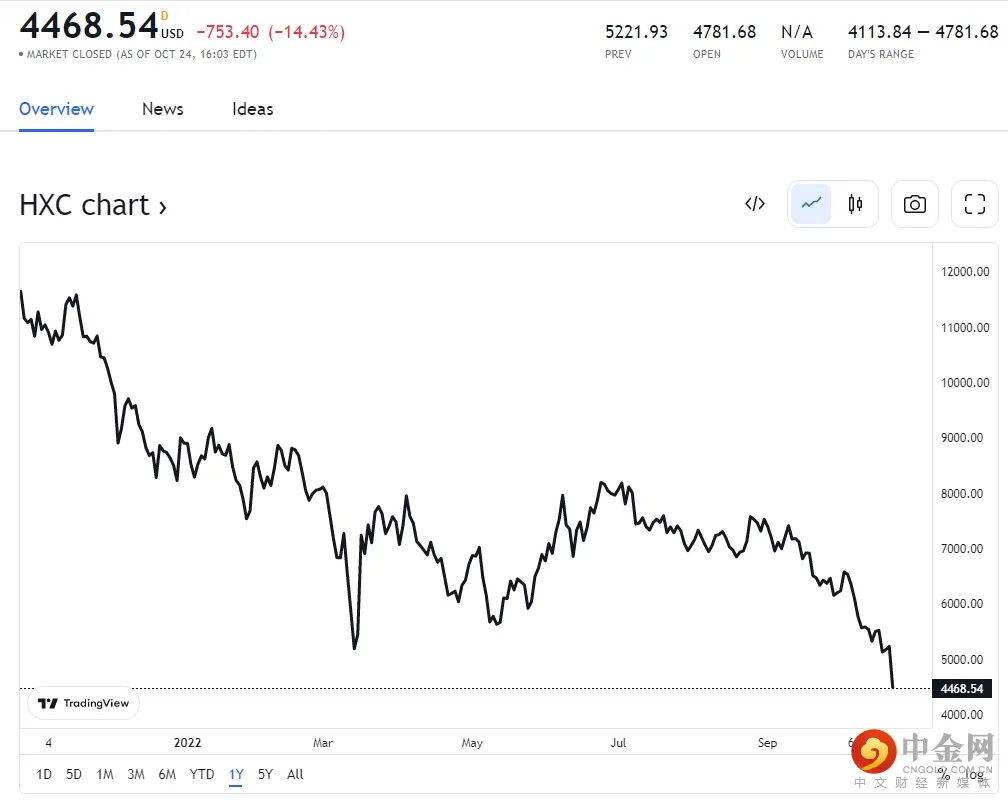The height and width of the screenshot is (801, 1008).
Task: Switch to line chart style
Action: coord(811,204)
